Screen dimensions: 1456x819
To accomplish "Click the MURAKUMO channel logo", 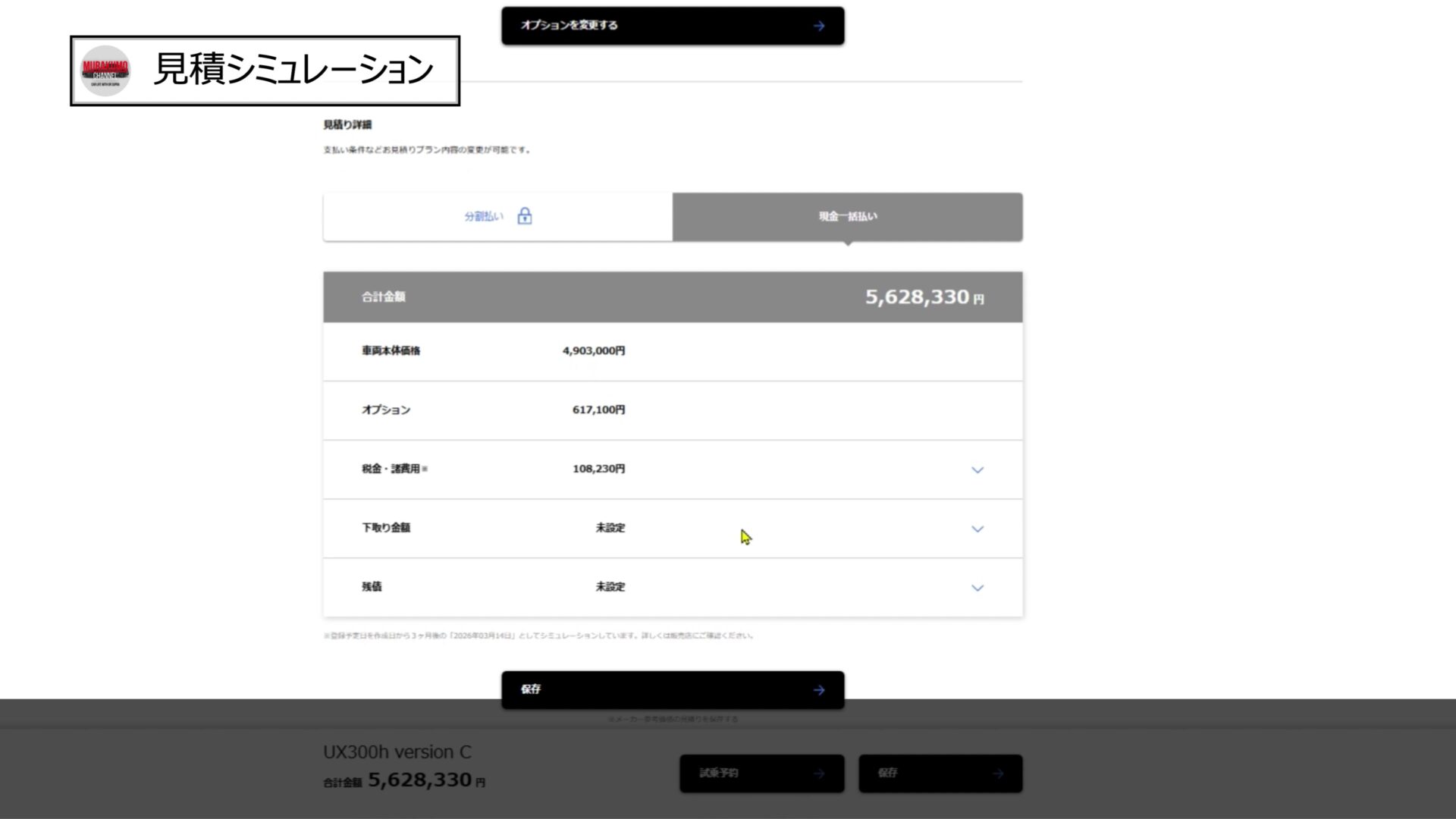I will coord(105,71).
